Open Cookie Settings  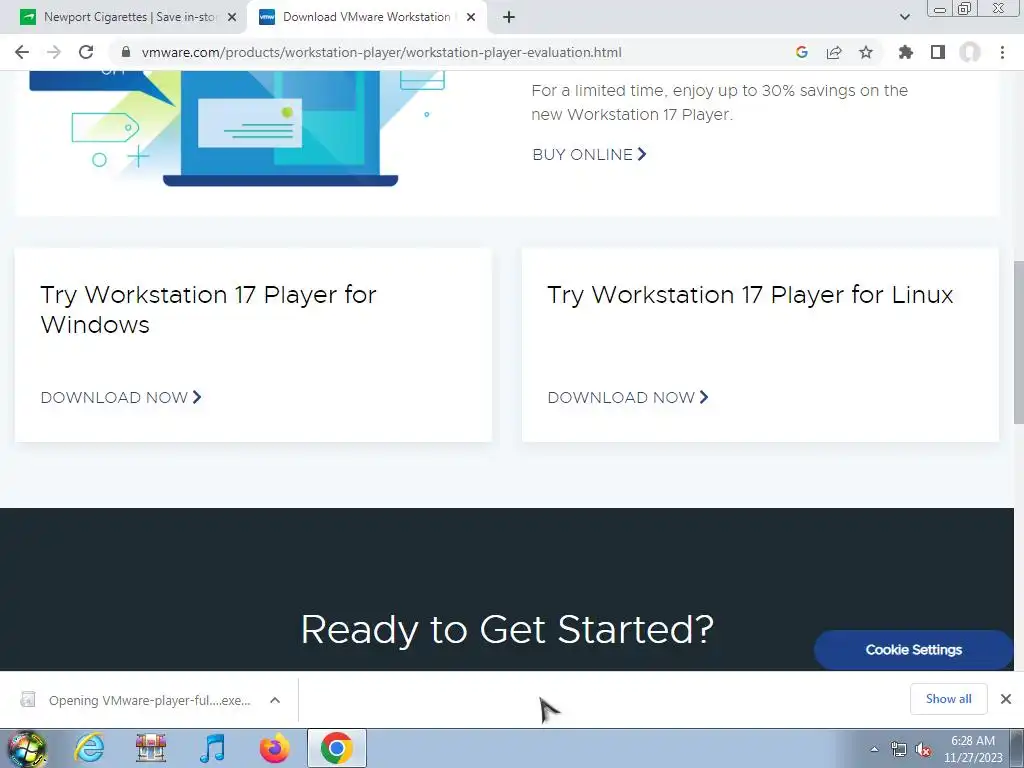pyautogui.click(x=913, y=650)
